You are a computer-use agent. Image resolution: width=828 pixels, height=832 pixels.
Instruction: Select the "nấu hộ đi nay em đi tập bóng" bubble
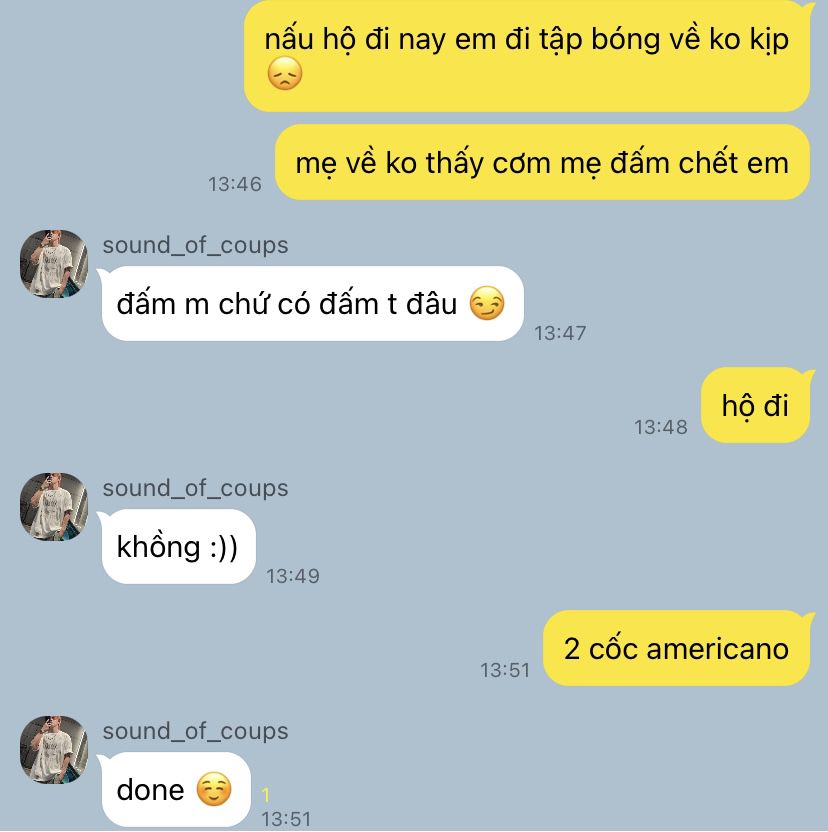click(527, 56)
